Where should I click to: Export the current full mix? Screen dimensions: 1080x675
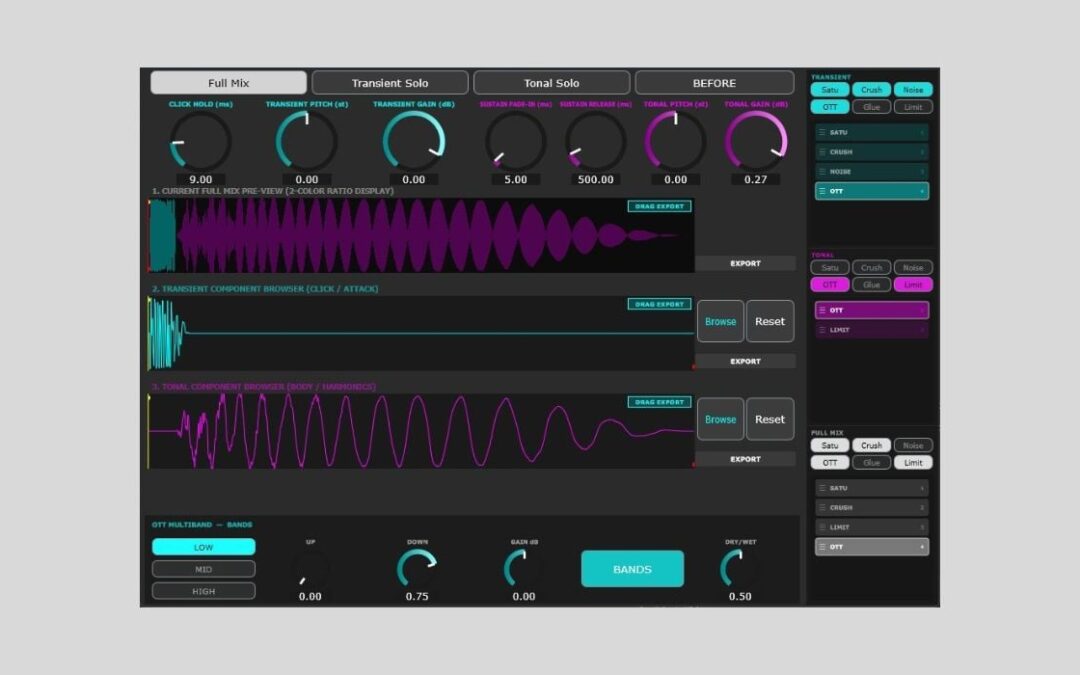[x=745, y=263]
